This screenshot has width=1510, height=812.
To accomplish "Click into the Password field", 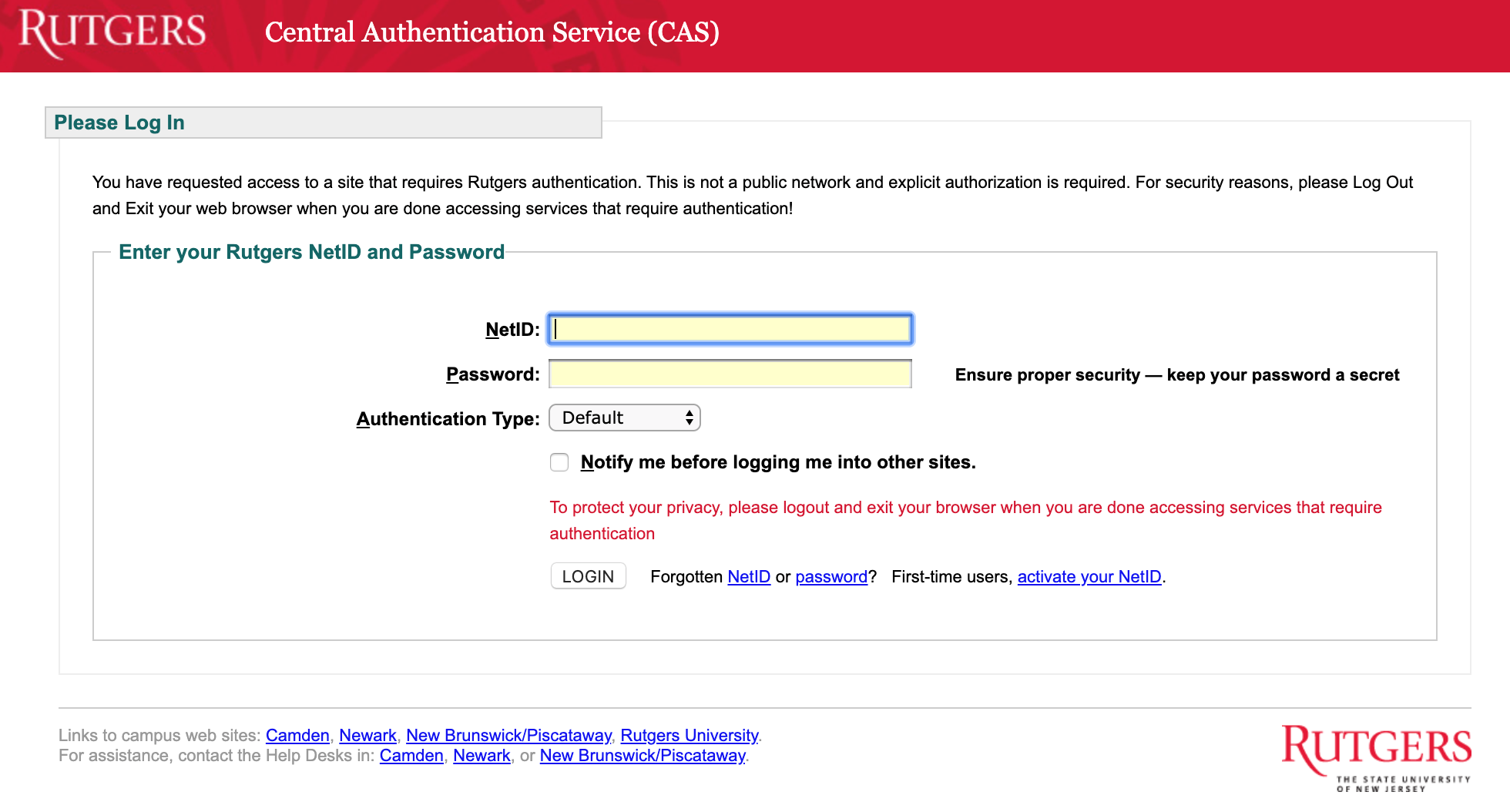I will tap(730, 374).
